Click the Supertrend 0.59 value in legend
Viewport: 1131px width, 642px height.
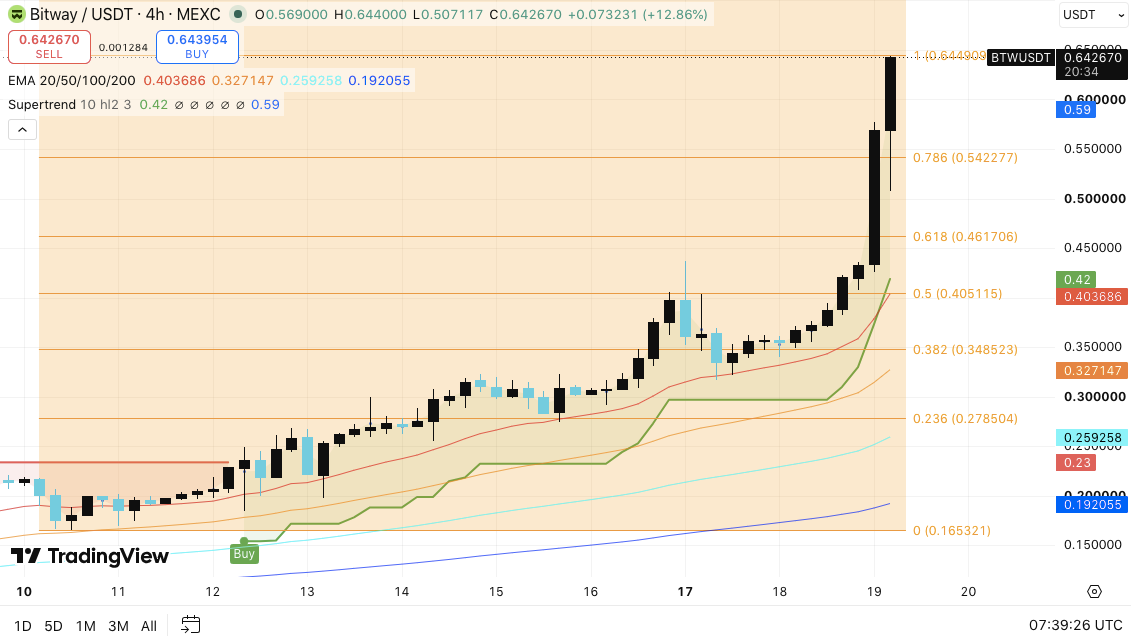click(x=265, y=105)
